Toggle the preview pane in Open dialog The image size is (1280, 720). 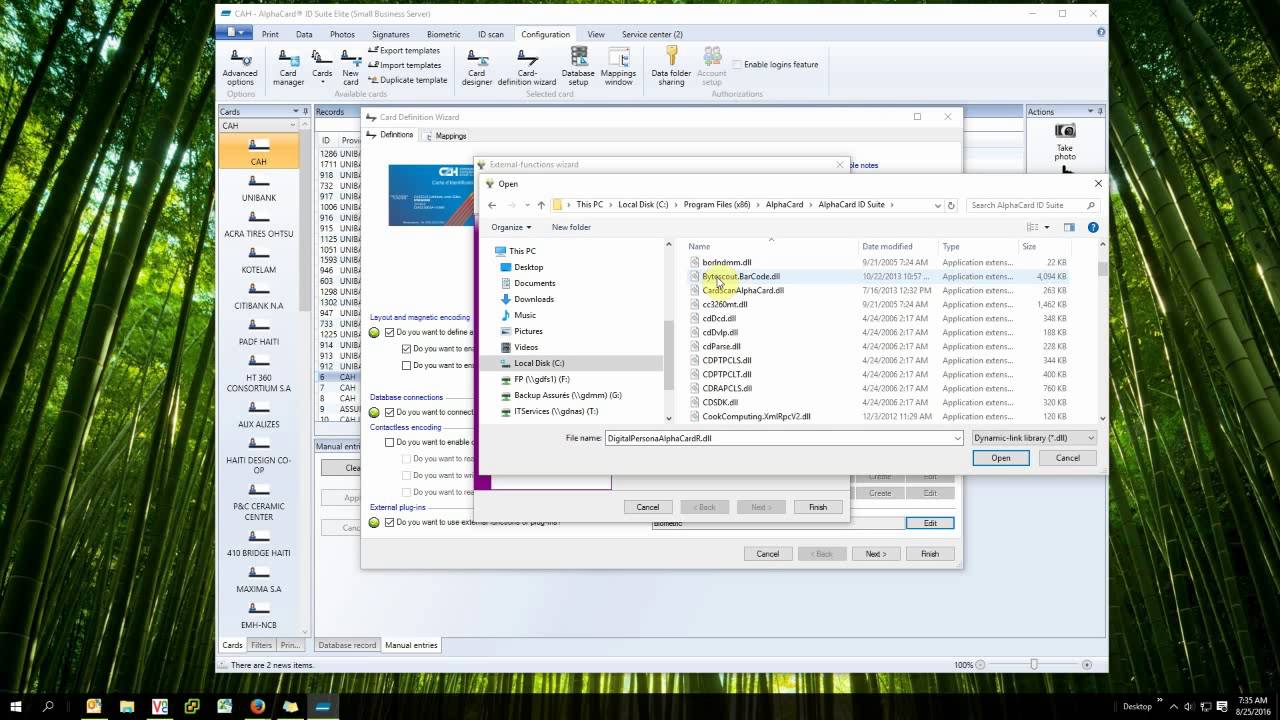1069,227
